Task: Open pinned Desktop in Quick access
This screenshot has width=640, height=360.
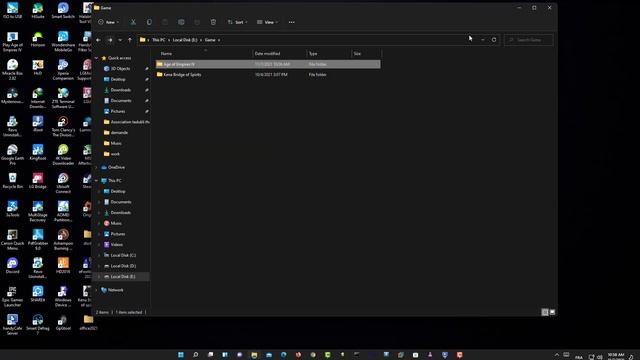Action: click(x=118, y=79)
